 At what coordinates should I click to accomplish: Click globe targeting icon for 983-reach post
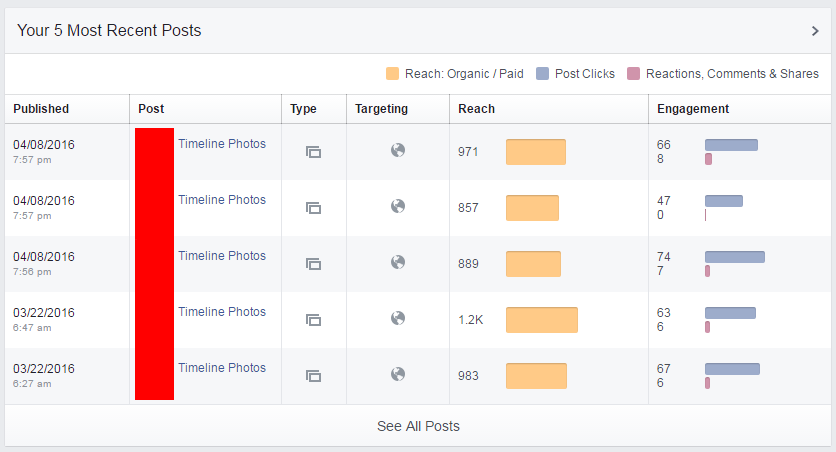point(398,374)
